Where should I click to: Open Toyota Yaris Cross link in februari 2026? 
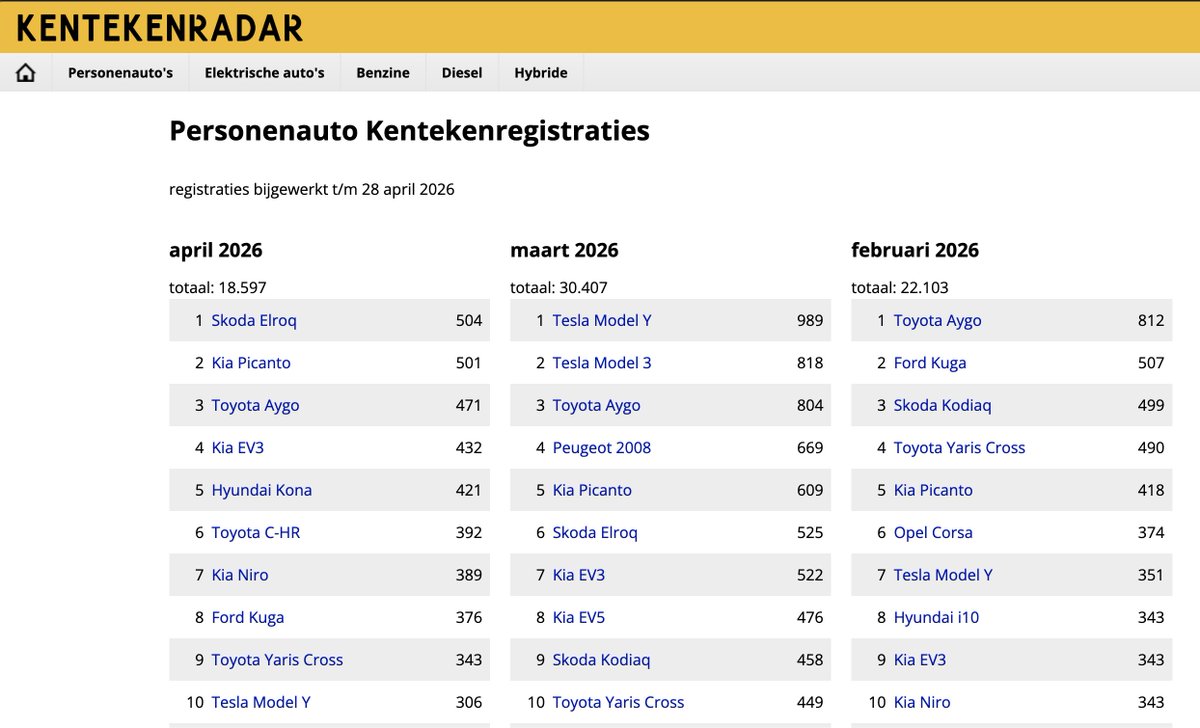coord(959,448)
